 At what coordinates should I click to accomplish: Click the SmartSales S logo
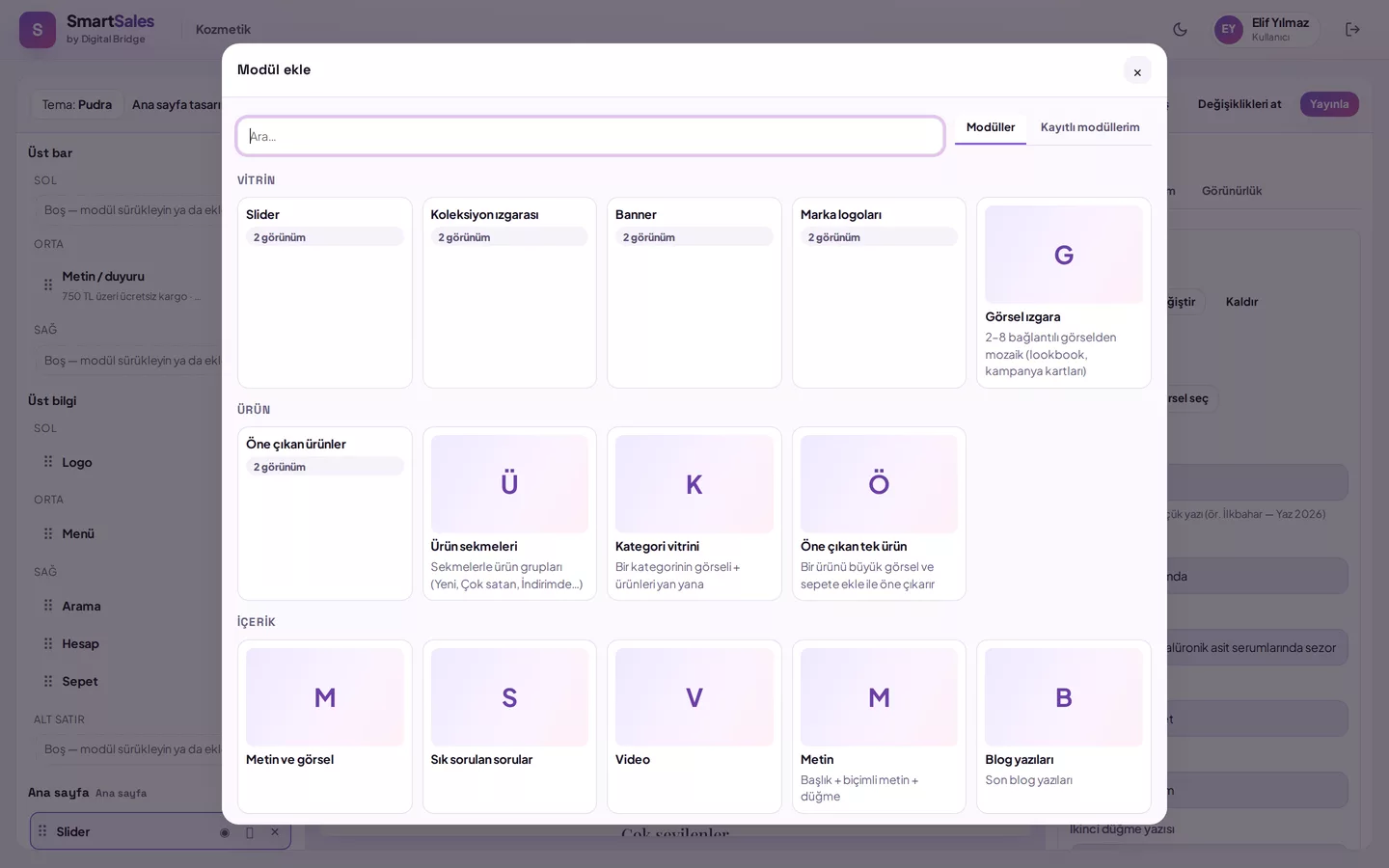point(38,30)
